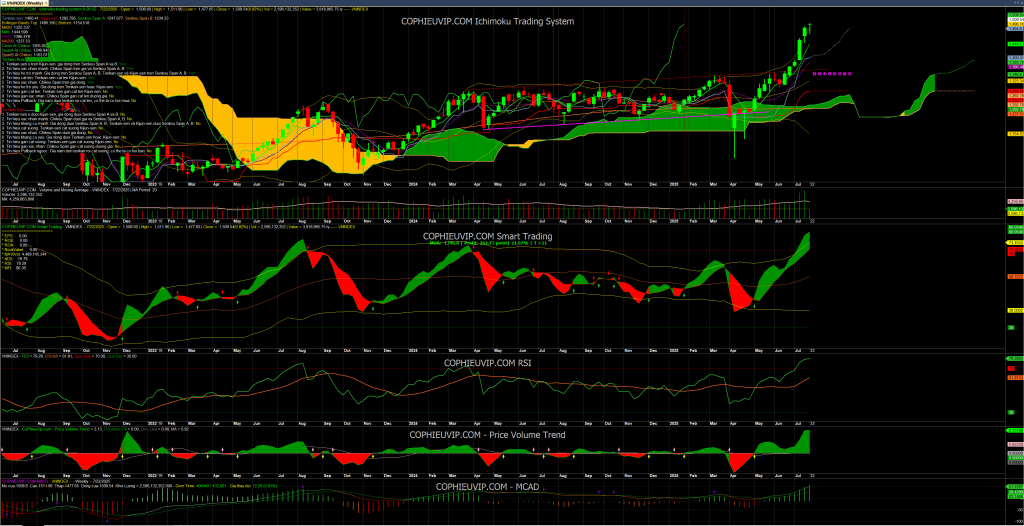Click the BookValue line in Smart Trading pane
Viewport: 1024px width, 526px height.
coord(20,250)
